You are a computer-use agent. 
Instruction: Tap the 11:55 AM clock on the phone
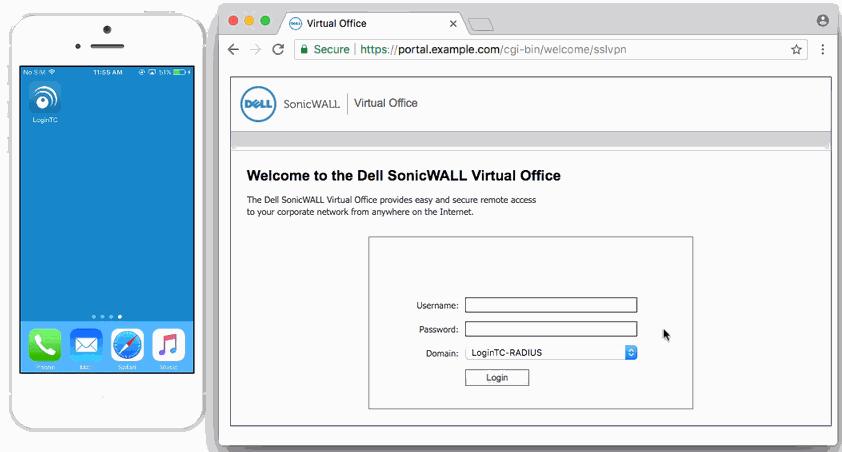click(x=107, y=72)
